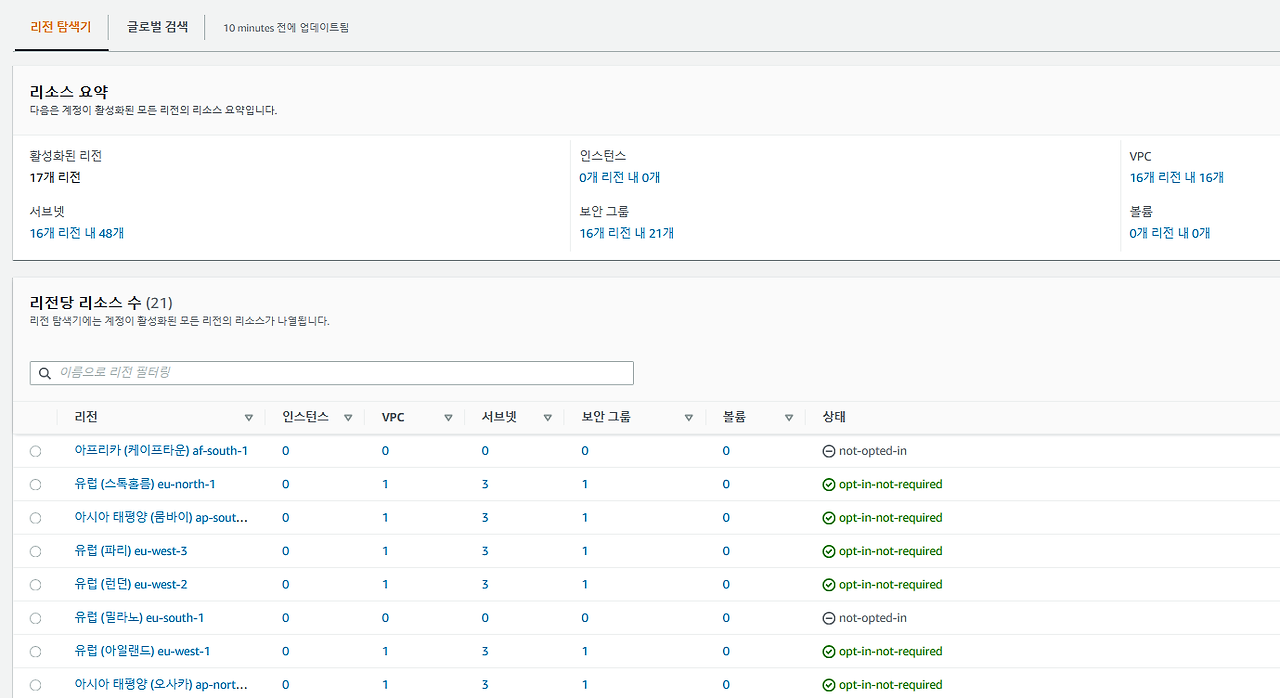This screenshot has width=1280, height=698.
Task: Click the not-opted-in status icon for eu-south-1
Action: click(828, 617)
